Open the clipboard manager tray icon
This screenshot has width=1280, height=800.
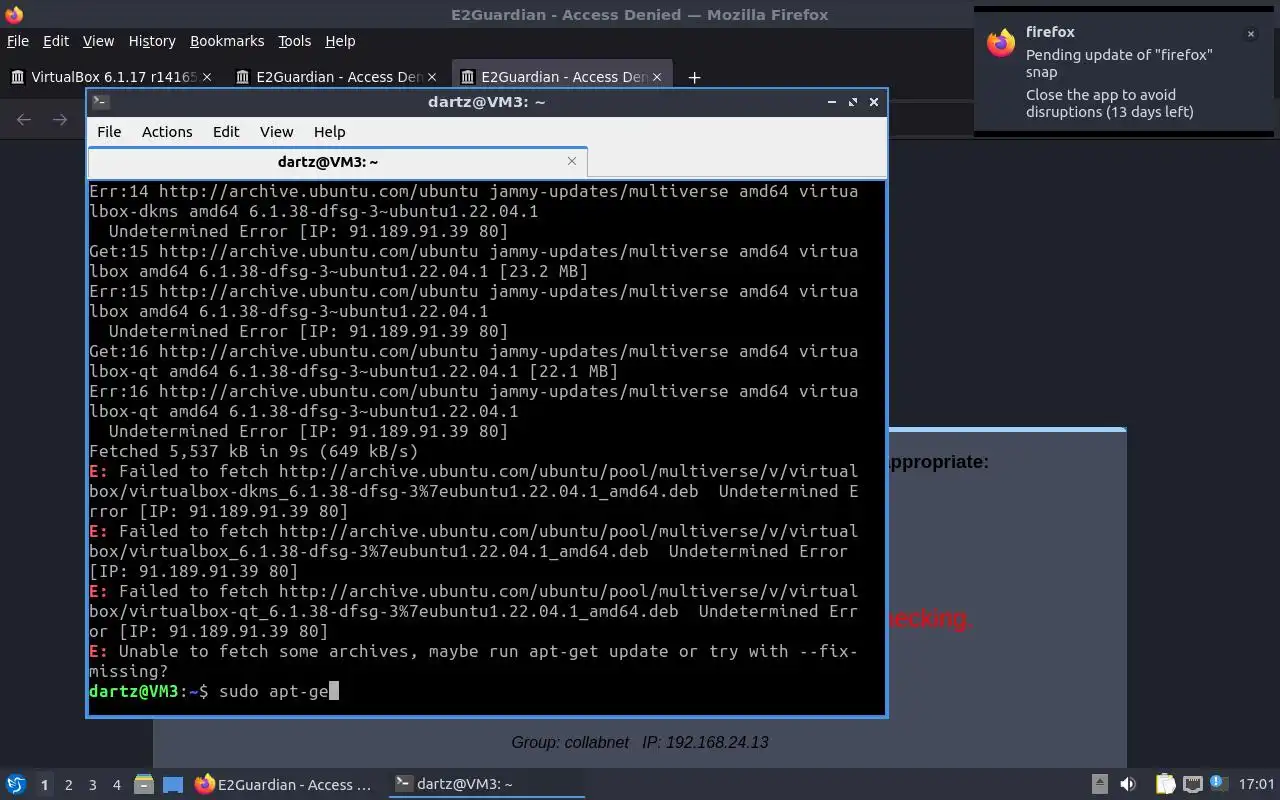1166,784
